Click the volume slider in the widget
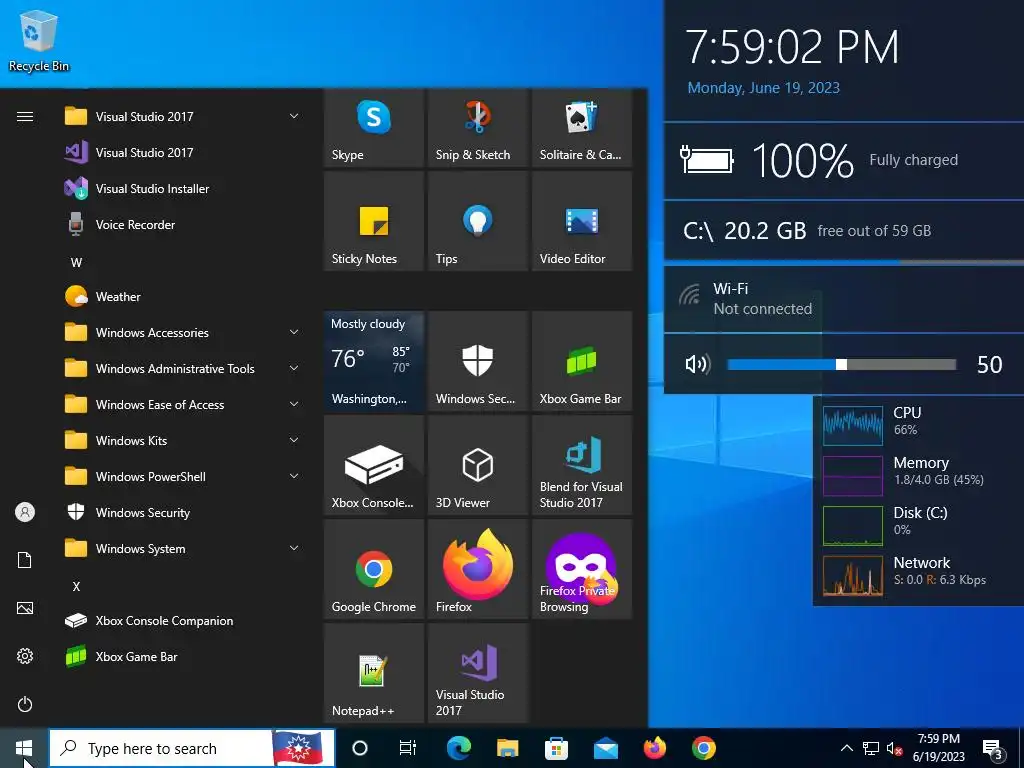The image size is (1024, 768). (x=841, y=364)
